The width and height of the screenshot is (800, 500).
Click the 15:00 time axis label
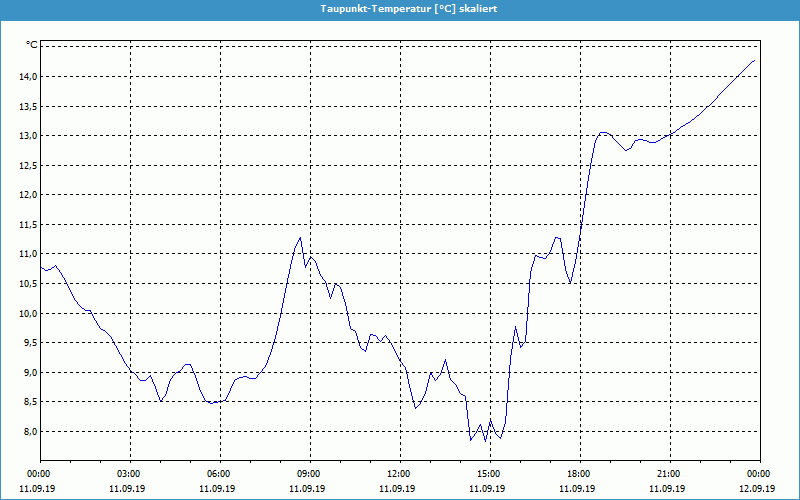[x=488, y=474]
